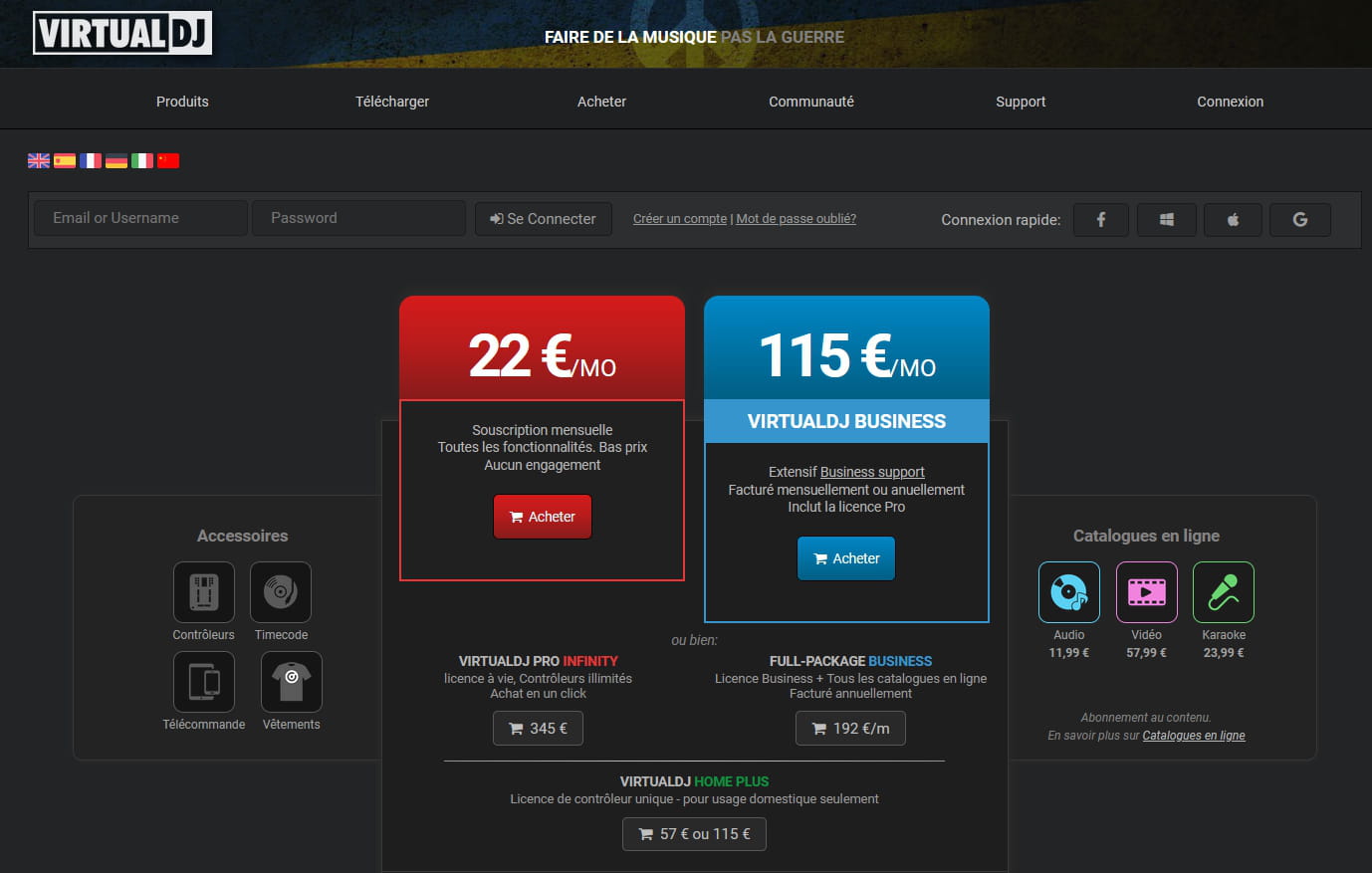This screenshot has width=1372, height=873.
Task: Log in quickly with Windows account
Action: point(1167,220)
